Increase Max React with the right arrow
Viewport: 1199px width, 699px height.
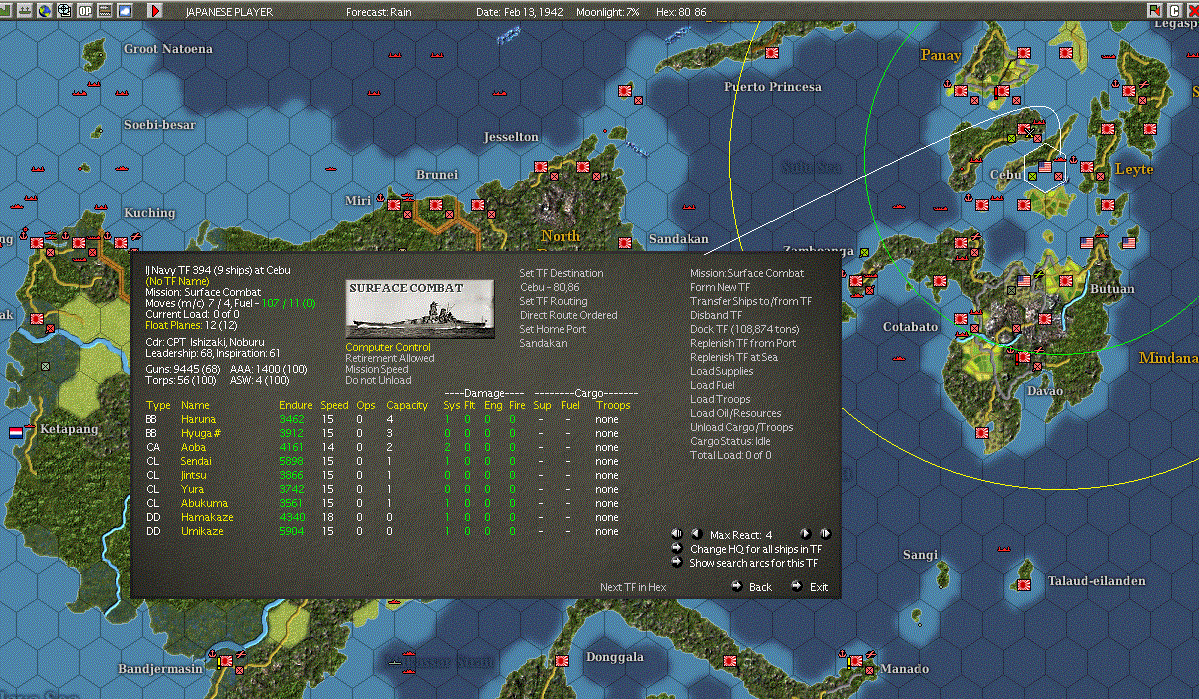pos(805,534)
